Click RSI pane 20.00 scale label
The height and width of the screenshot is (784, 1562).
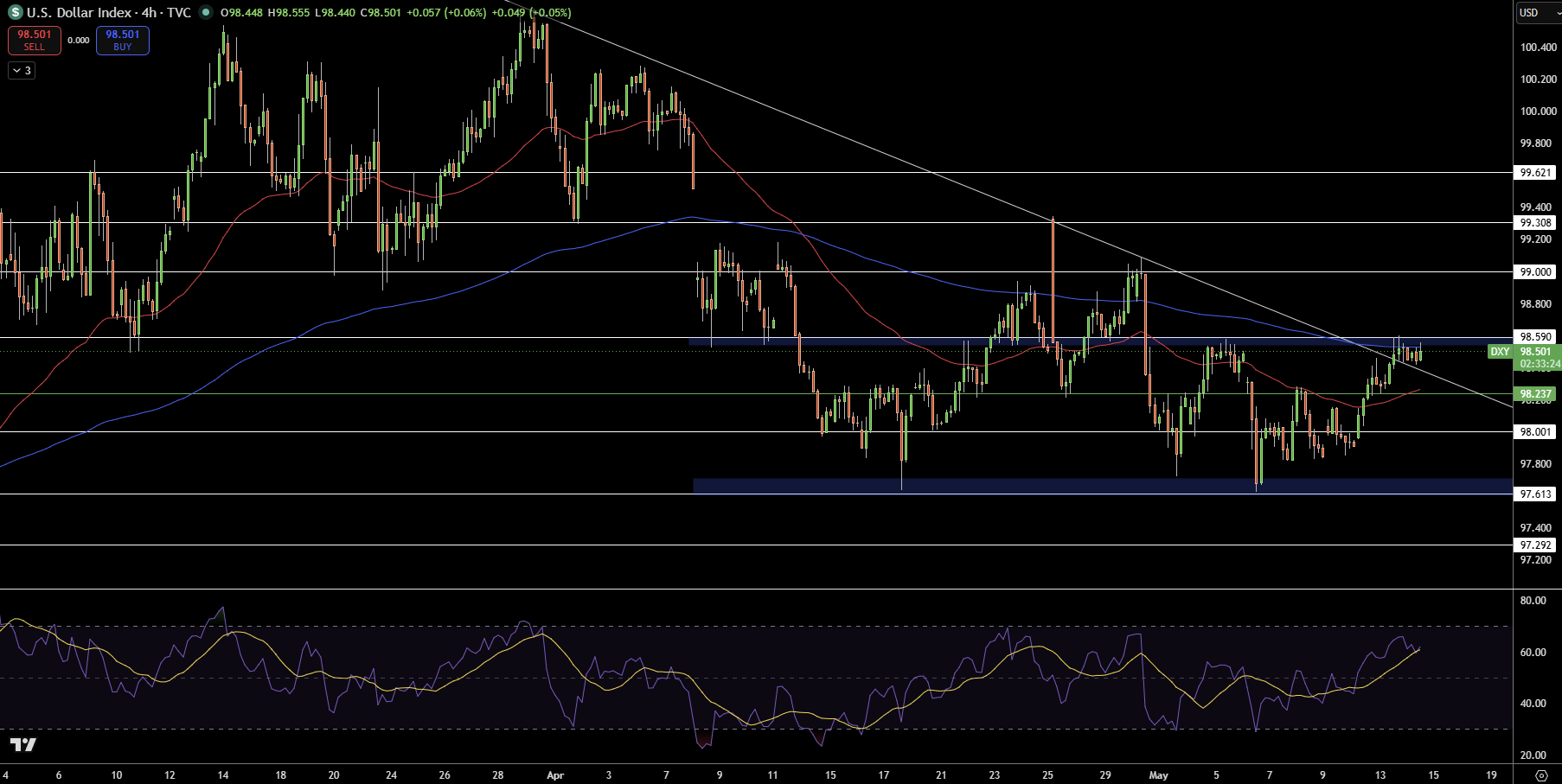pyautogui.click(x=1533, y=755)
